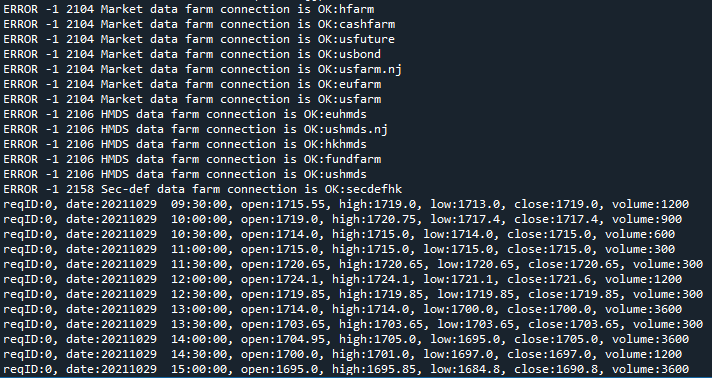Click the ushmds.nj HMDS connection line
712x378 pixels.
tap(196, 129)
